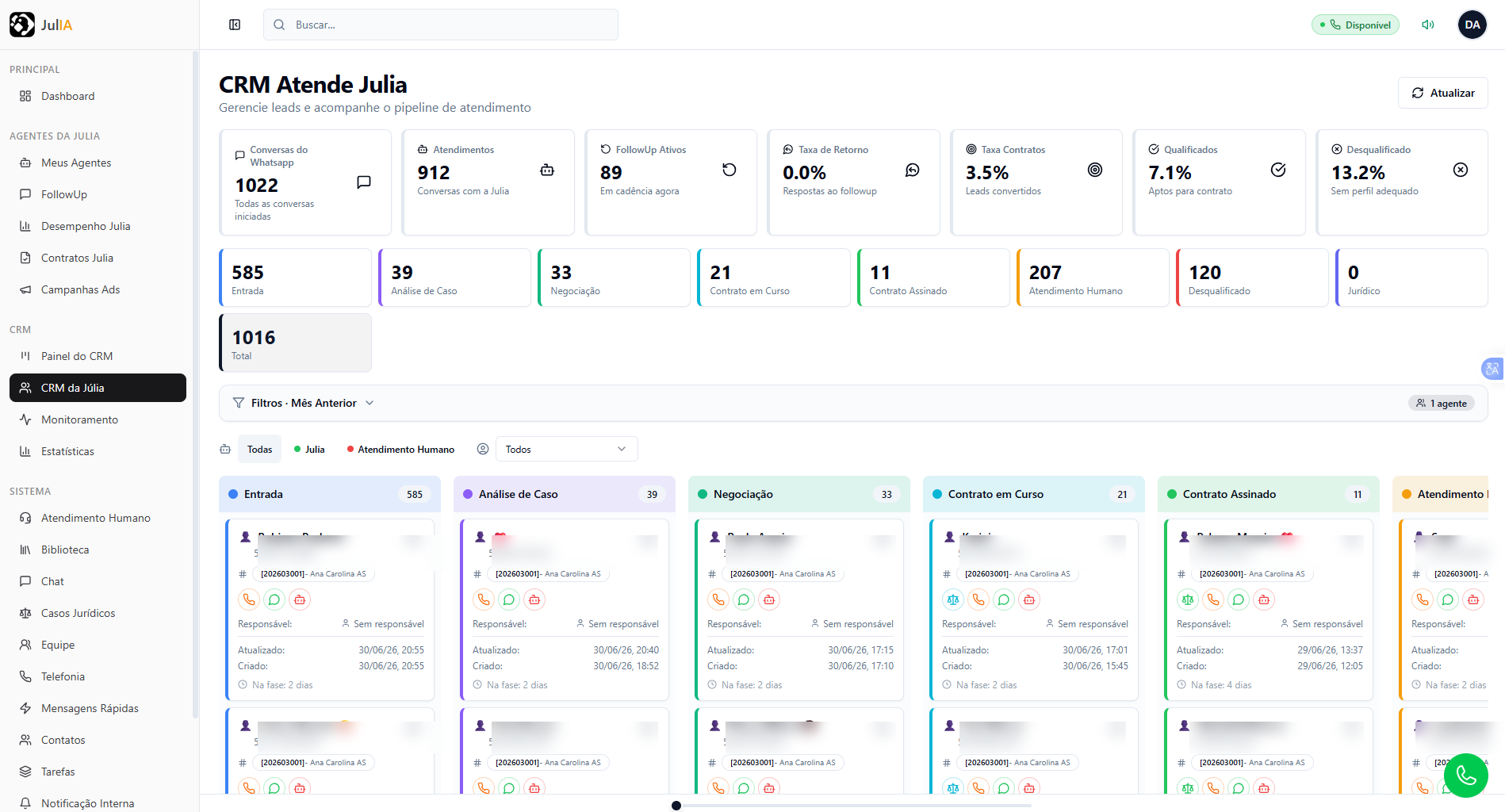Viewport: 1505px width, 812px height.
Task: Go to Monitoramento page
Action: pos(98,419)
